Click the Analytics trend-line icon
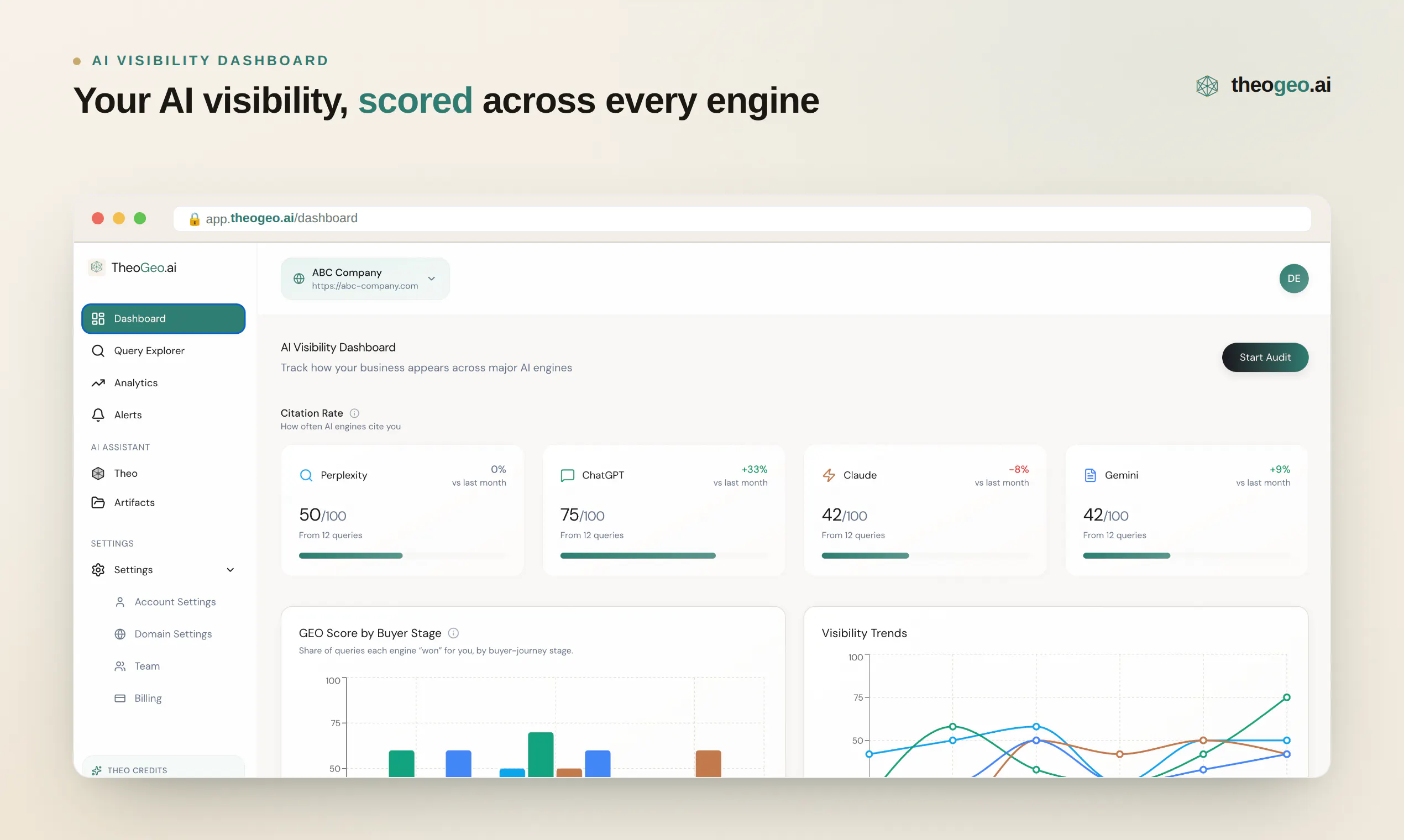The image size is (1404, 840). (x=98, y=383)
